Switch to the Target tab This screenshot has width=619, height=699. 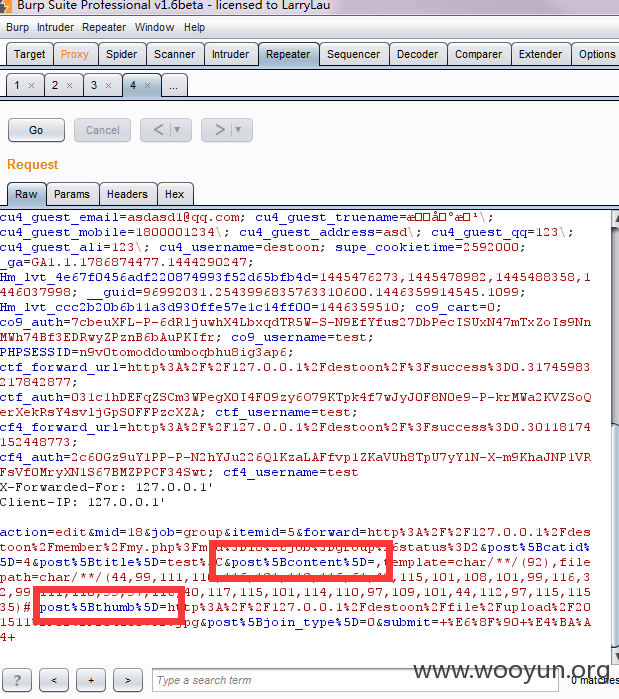pyautogui.click(x=29, y=54)
